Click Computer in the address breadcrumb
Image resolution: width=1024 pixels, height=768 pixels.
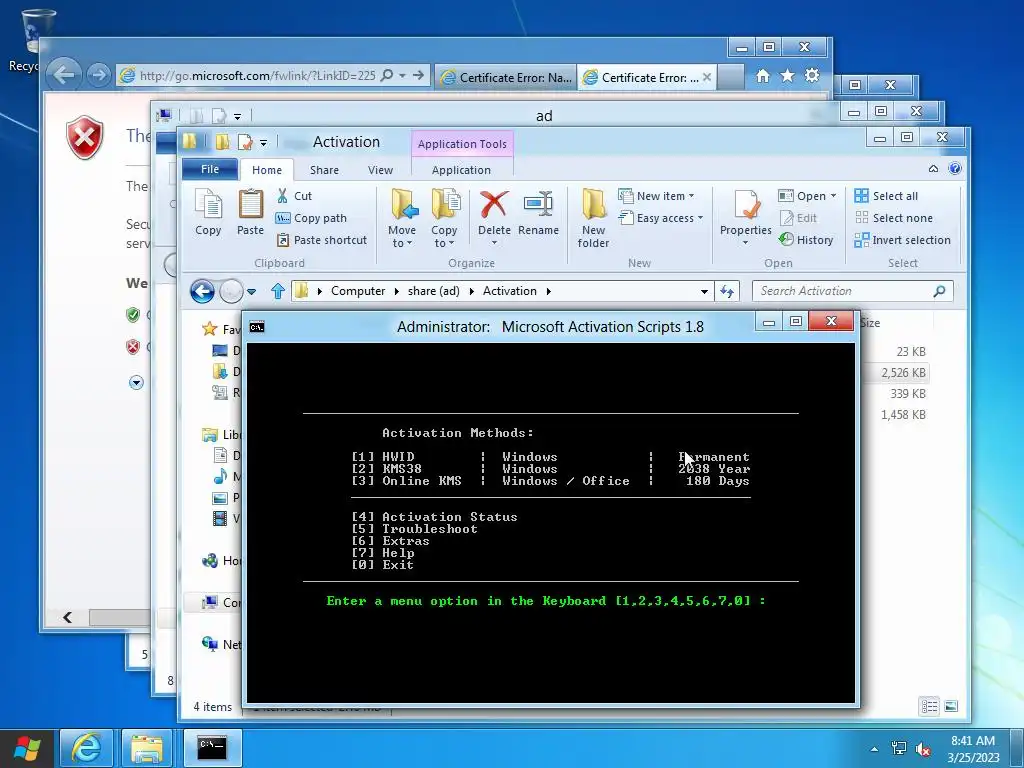tap(358, 291)
